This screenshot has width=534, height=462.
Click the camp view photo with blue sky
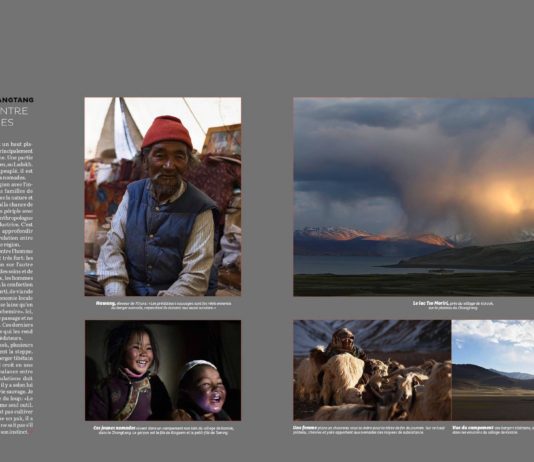(493, 370)
